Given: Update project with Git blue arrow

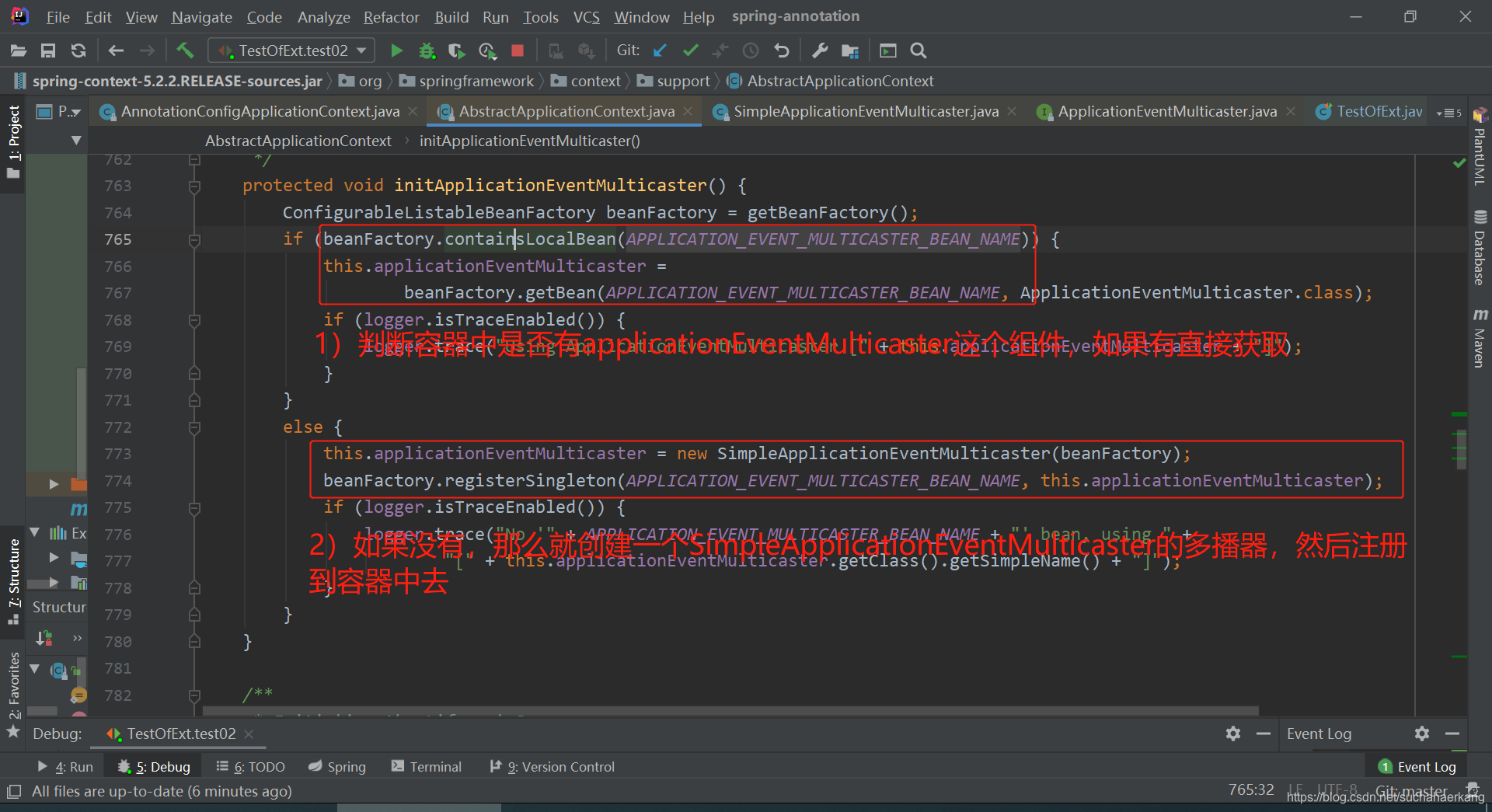Looking at the screenshot, I should tap(660, 51).
